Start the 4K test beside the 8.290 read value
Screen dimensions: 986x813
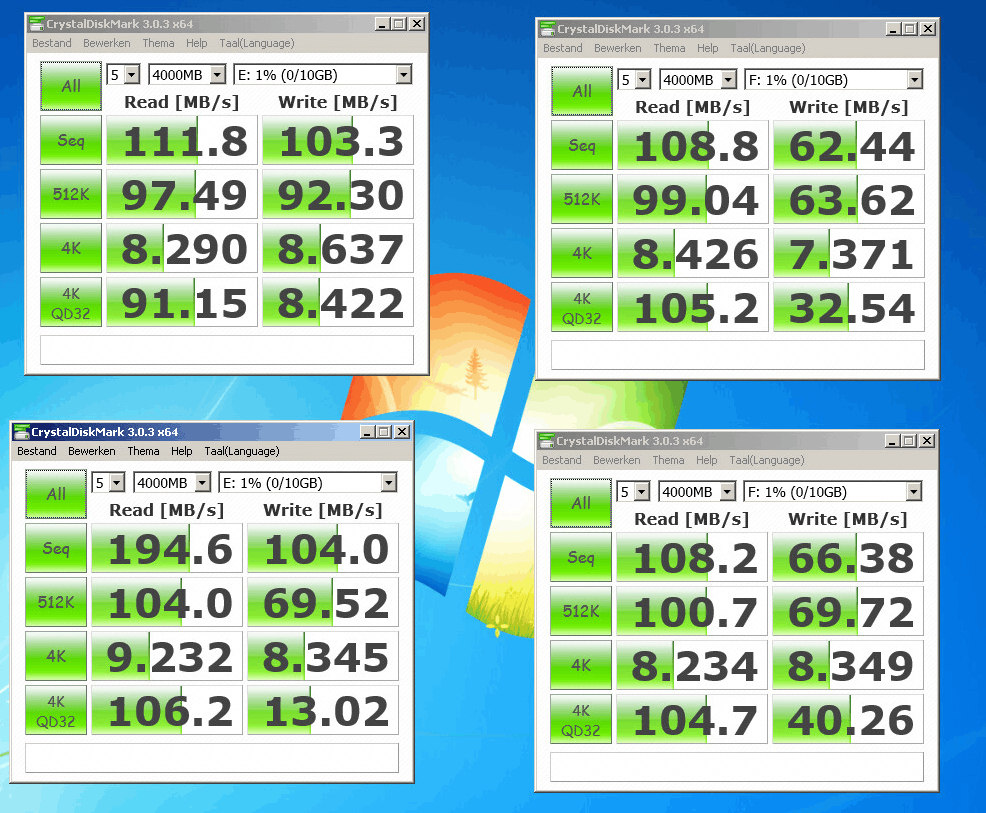coord(71,248)
